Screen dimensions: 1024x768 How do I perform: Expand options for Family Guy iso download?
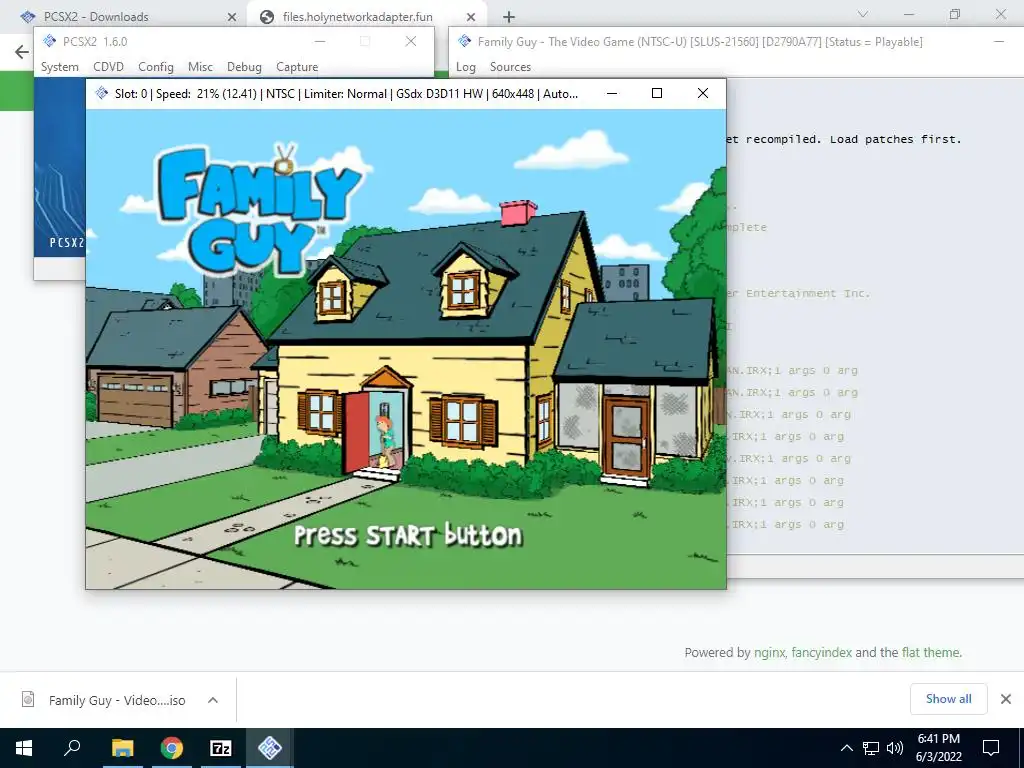(x=213, y=700)
